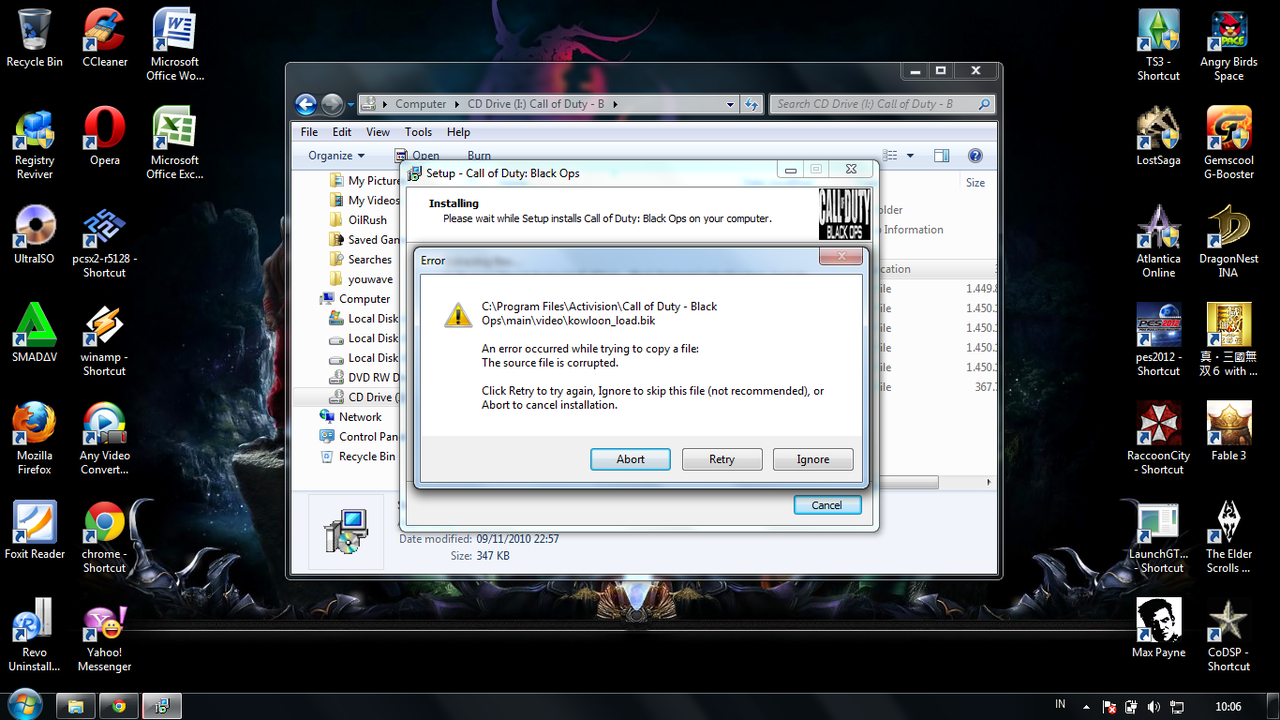Expand the Organize dropdown
1280x720 pixels.
[x=336, y=156]
